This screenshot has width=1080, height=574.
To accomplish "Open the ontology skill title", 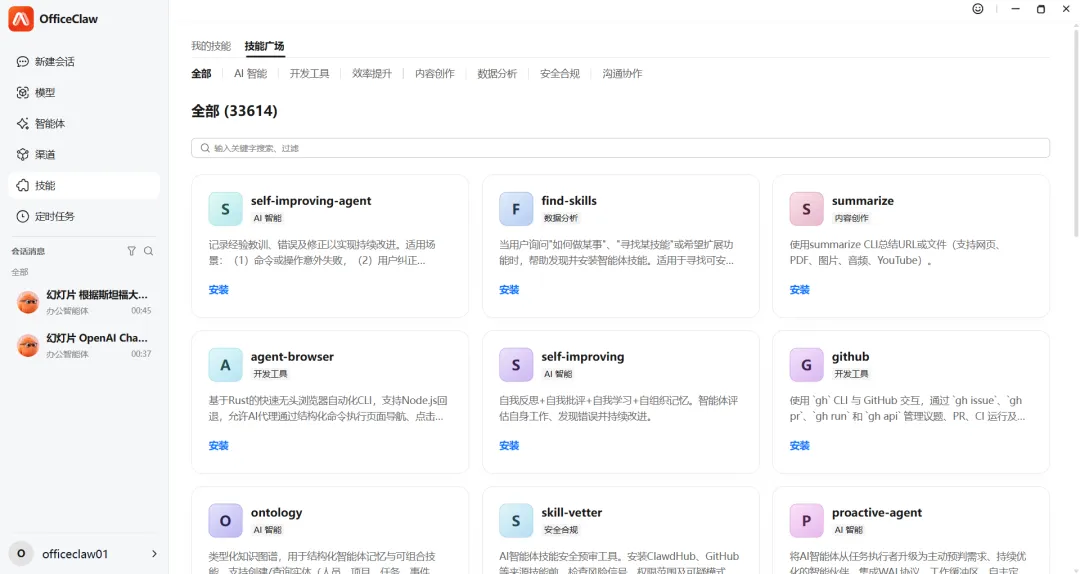I will click(276, 512).
